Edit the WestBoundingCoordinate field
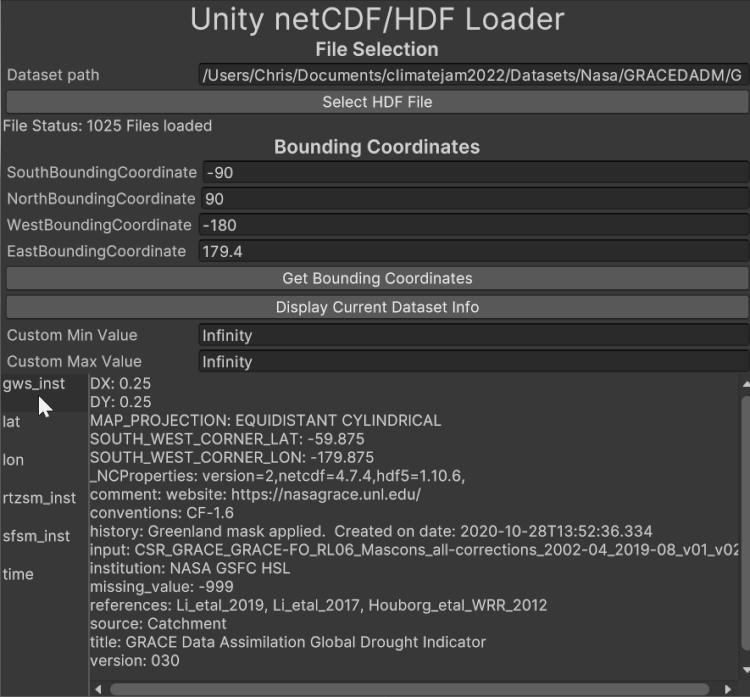This screenshot has width=750, height=697. coord(474,225)
